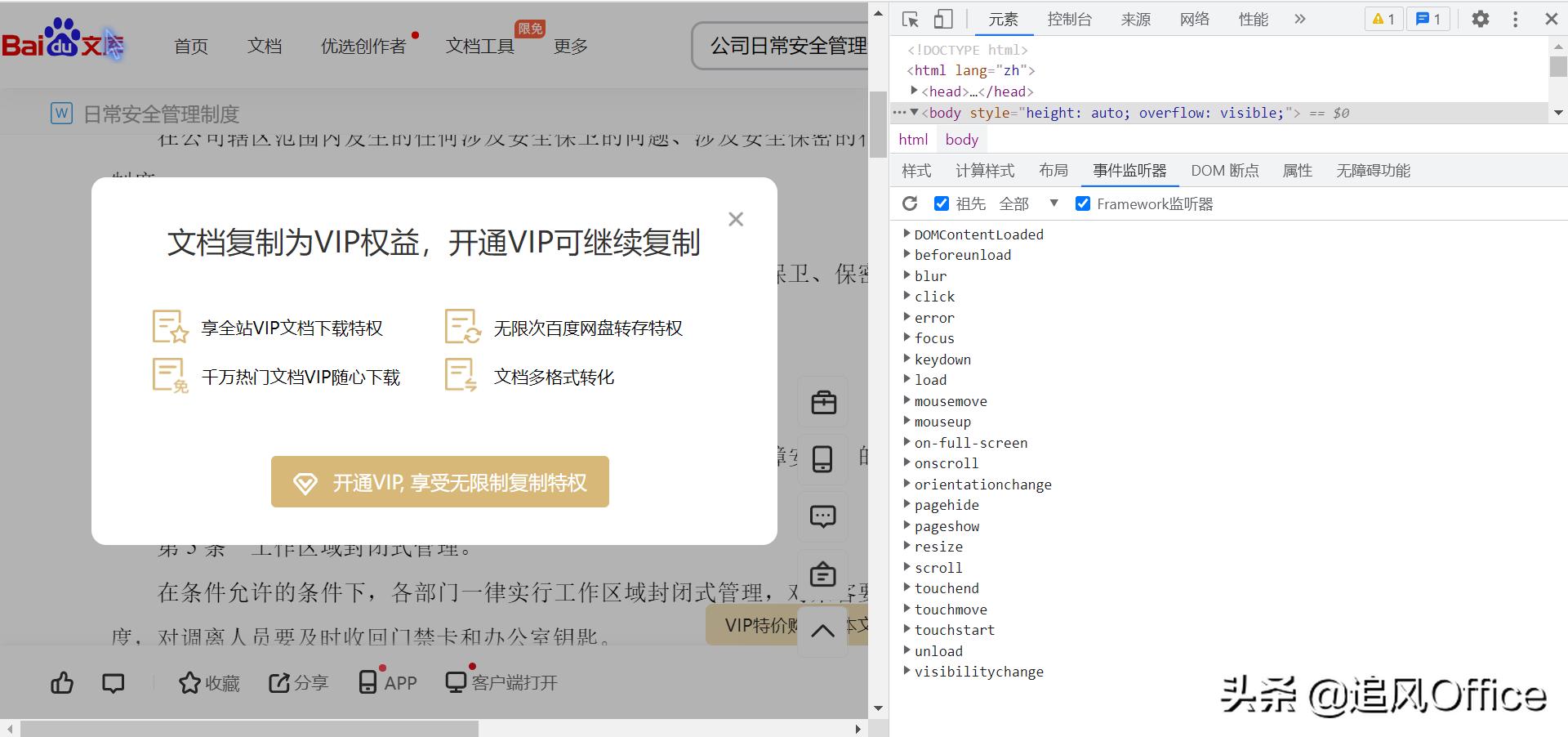The height and width of the screenshot is (737, 1568).
Task: Click the 收藏 favorite link
Action: coord(208,683)
